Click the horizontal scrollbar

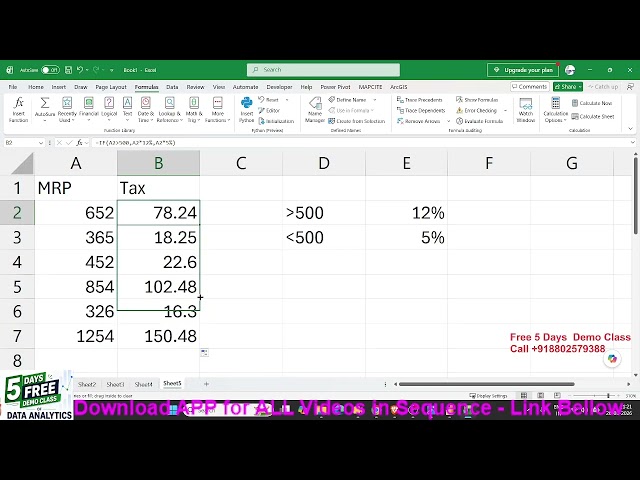coord(487,384)
